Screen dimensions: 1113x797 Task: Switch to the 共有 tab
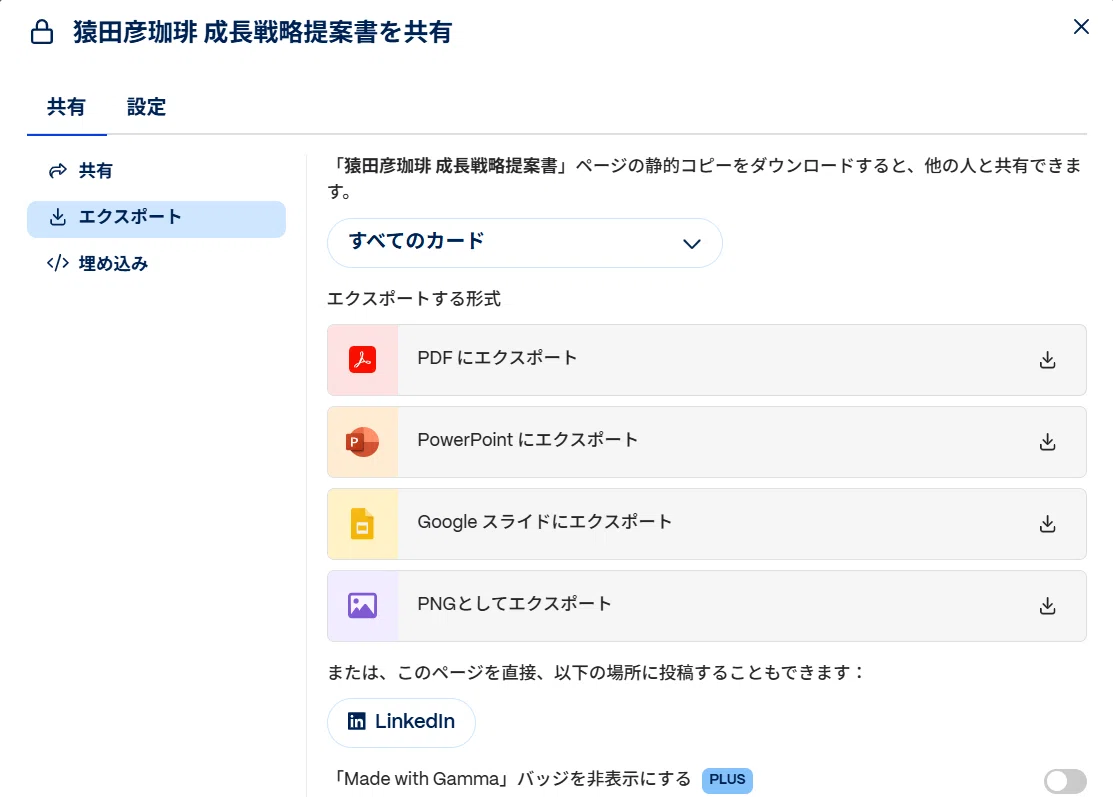click(66, 107)
